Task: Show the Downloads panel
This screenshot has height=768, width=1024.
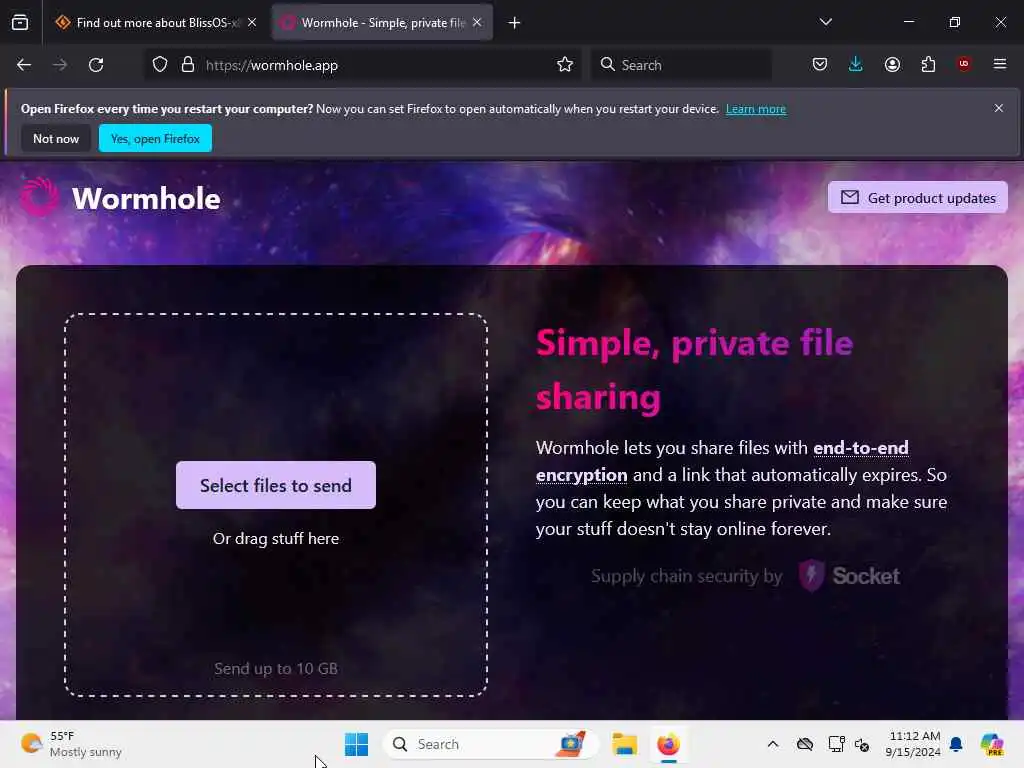Action: tap(856, 64)
